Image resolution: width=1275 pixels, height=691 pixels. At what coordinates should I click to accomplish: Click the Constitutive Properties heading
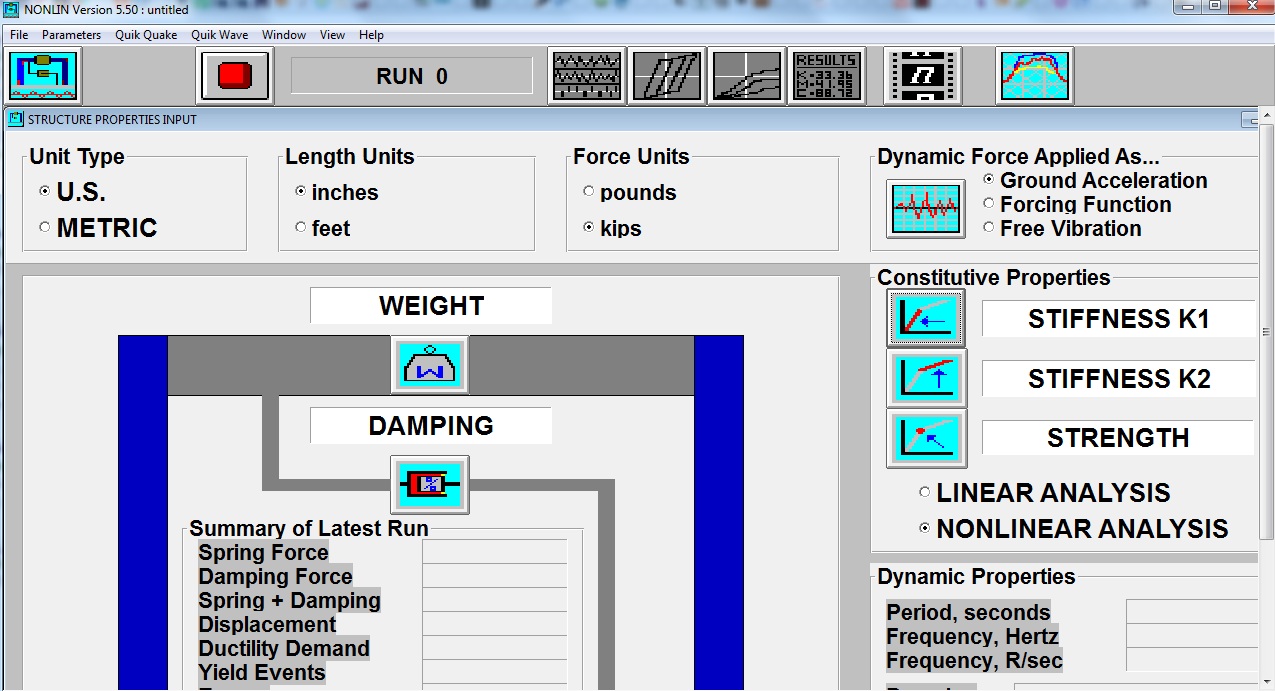point(994,278)
